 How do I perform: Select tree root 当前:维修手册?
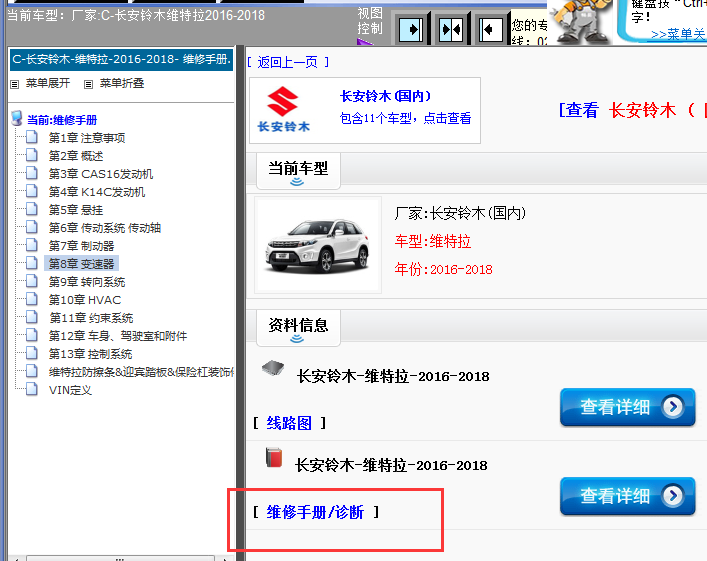(62, 120)
